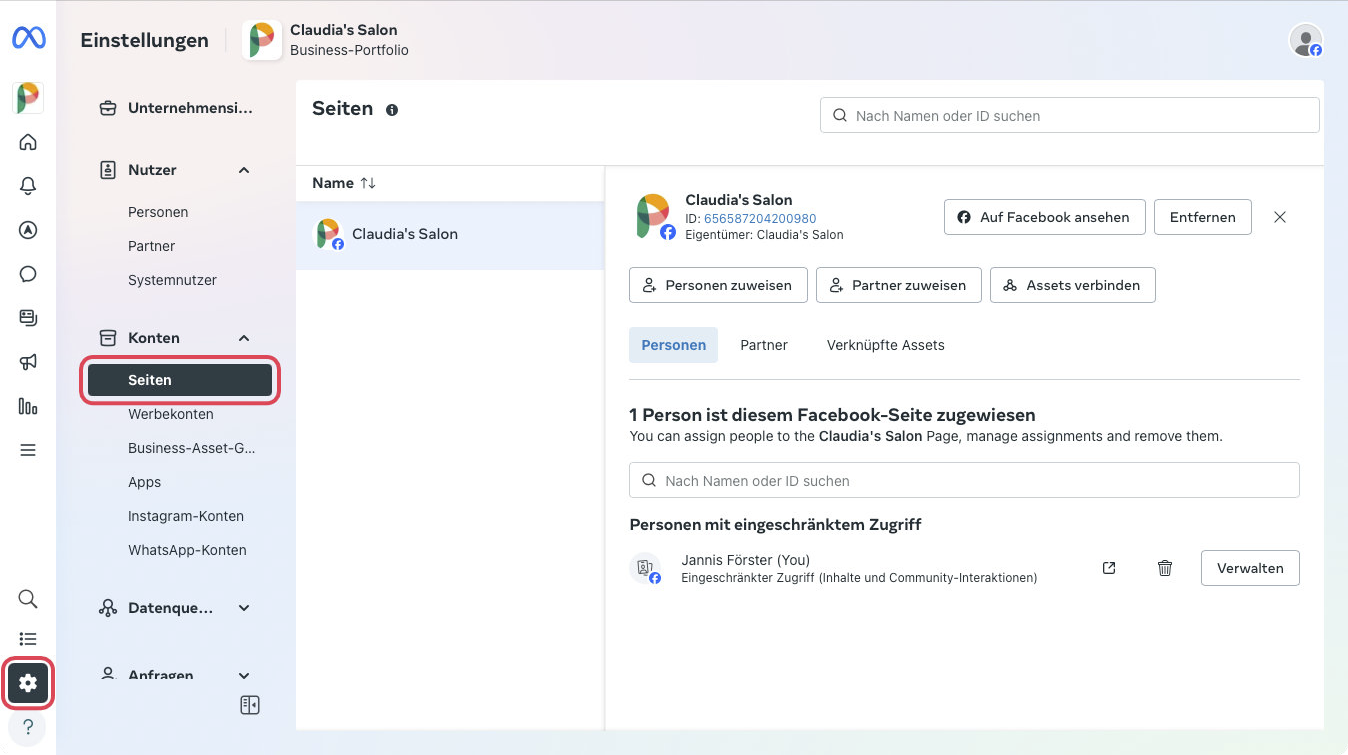
Task: Switch to Verknüpfte Assets tab
Action: click(886, 345)
